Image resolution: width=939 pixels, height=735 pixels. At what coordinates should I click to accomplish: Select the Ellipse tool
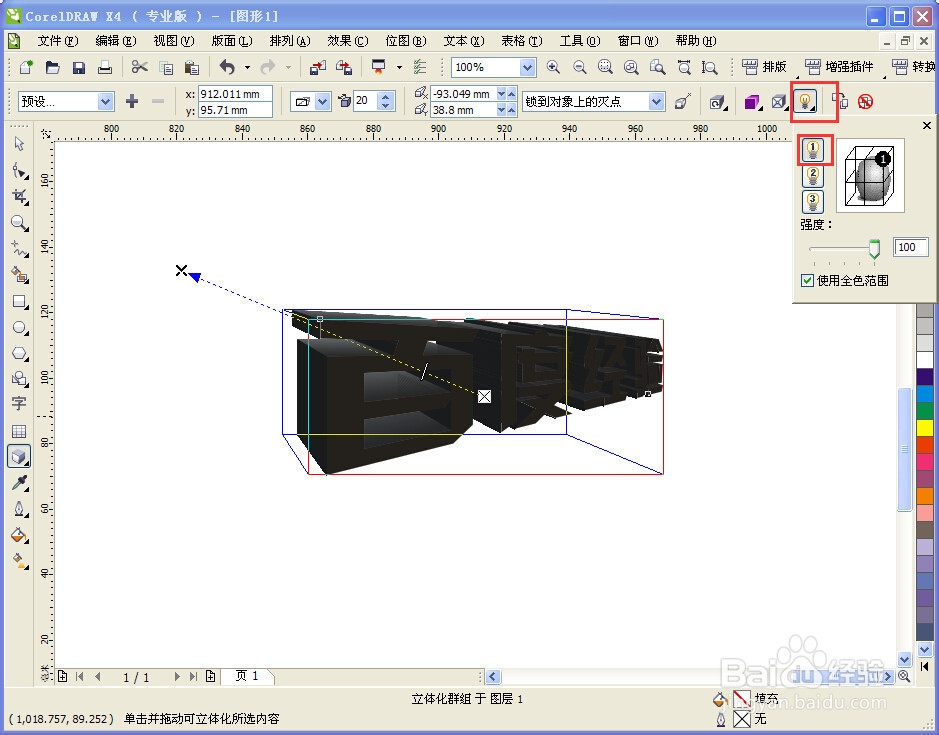(19, 328)
